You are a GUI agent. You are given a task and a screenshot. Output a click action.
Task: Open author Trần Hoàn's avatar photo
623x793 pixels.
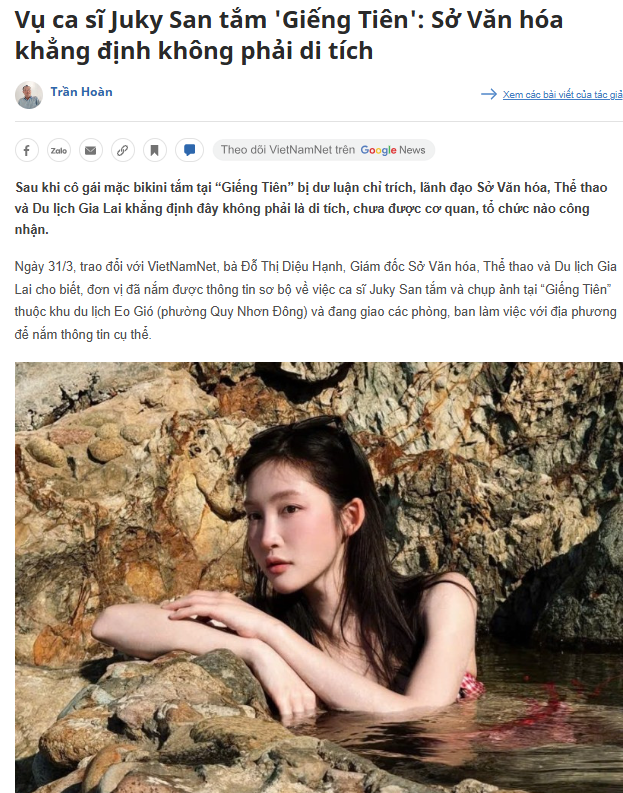(29, 95)
